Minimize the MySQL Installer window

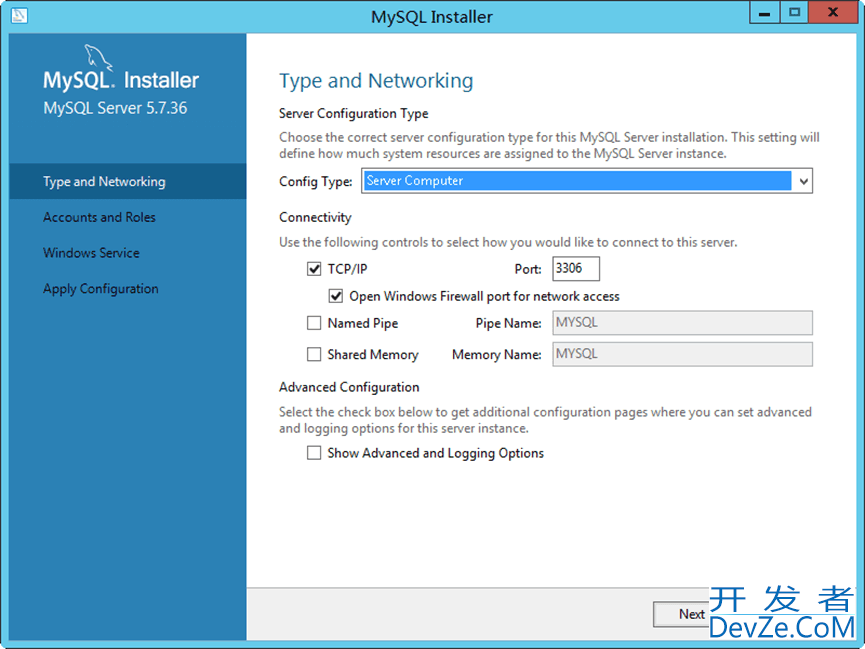tap(764, 13)
